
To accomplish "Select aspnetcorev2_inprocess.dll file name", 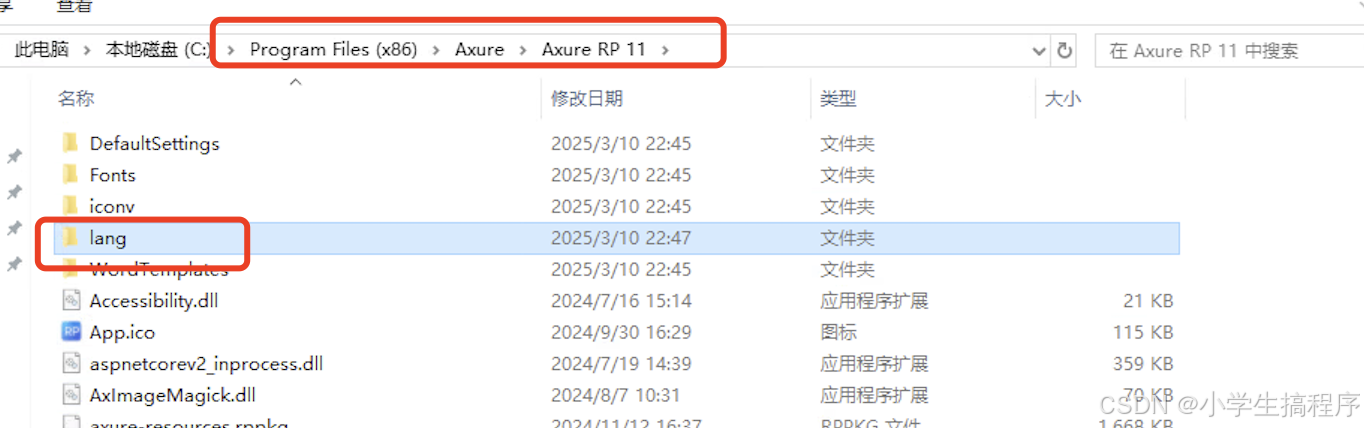I will [206, 364].
